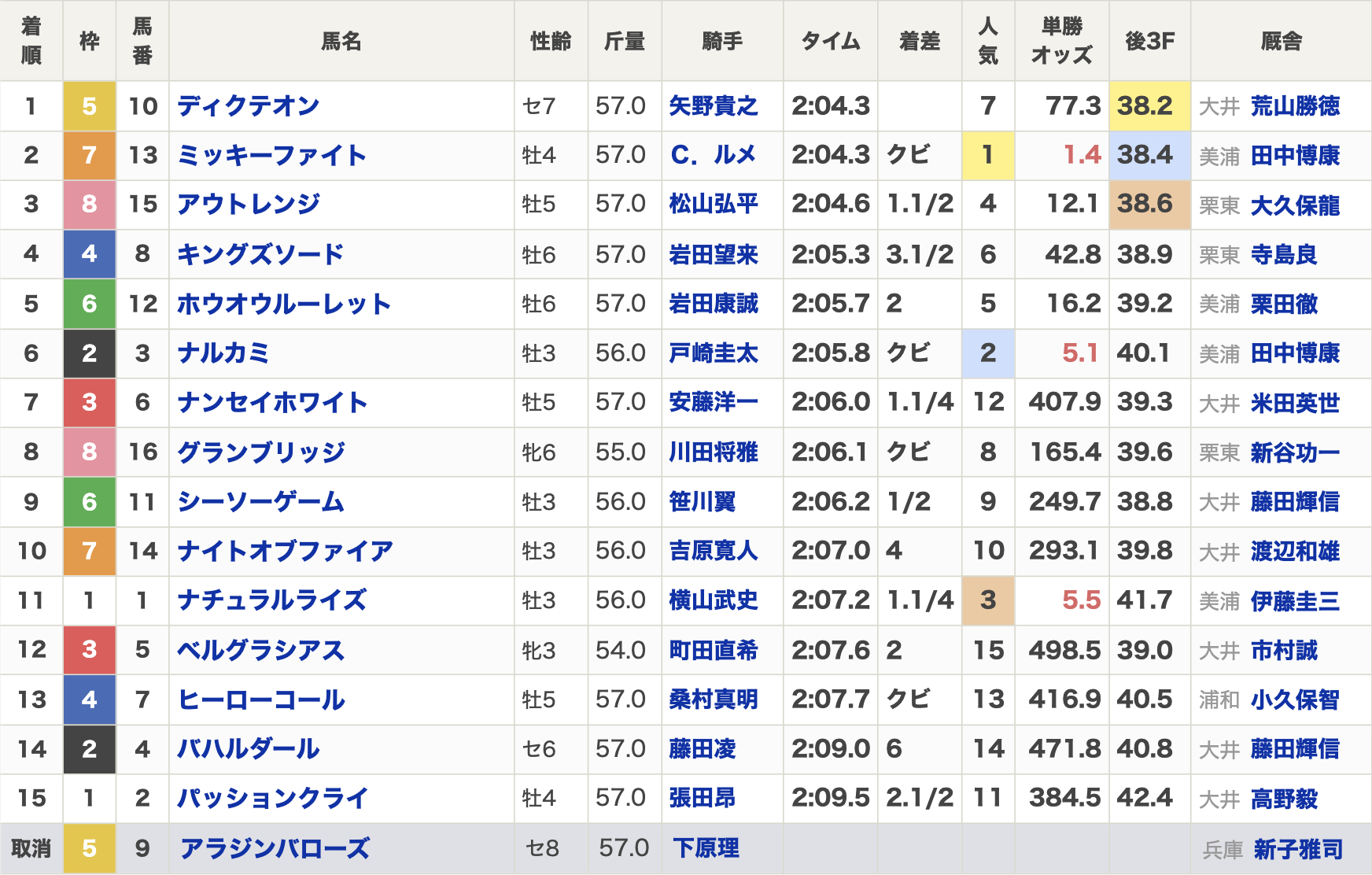Viewport: 1372px width, 875px height.
Task: Open horse link キングズソード
Action: coord(260,254)
